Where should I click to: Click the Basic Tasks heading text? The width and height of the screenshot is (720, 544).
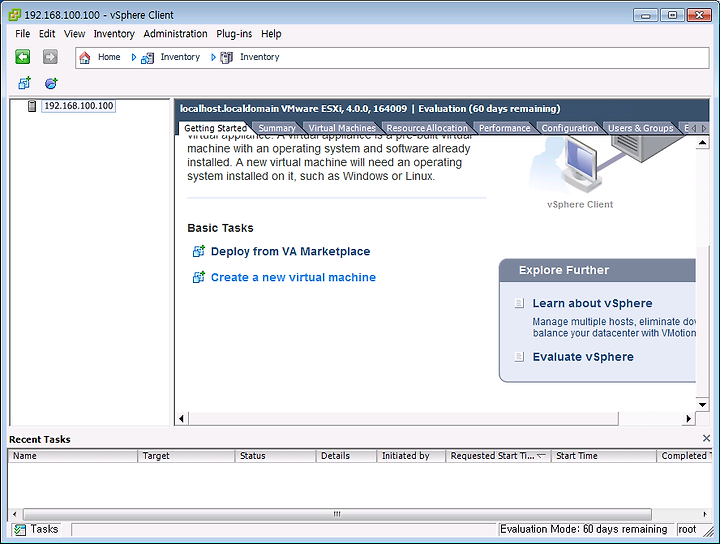(x=220, y=228)
